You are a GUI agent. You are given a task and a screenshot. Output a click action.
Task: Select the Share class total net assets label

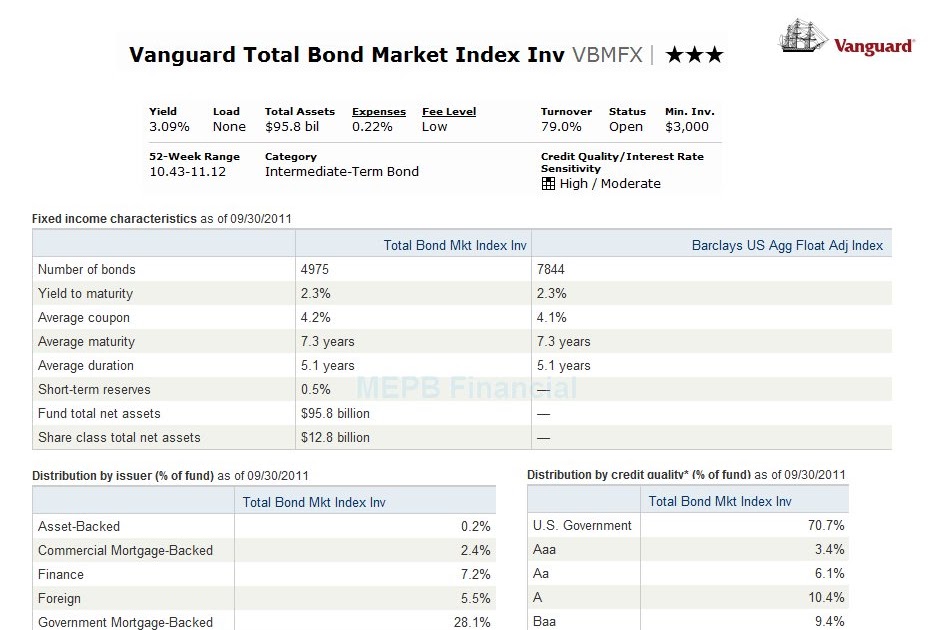pos(119,437)
